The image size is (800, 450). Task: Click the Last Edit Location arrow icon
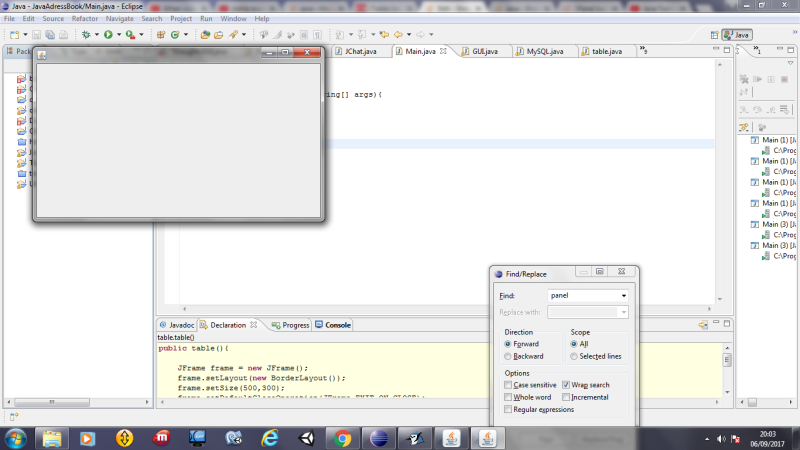point(384,35)
